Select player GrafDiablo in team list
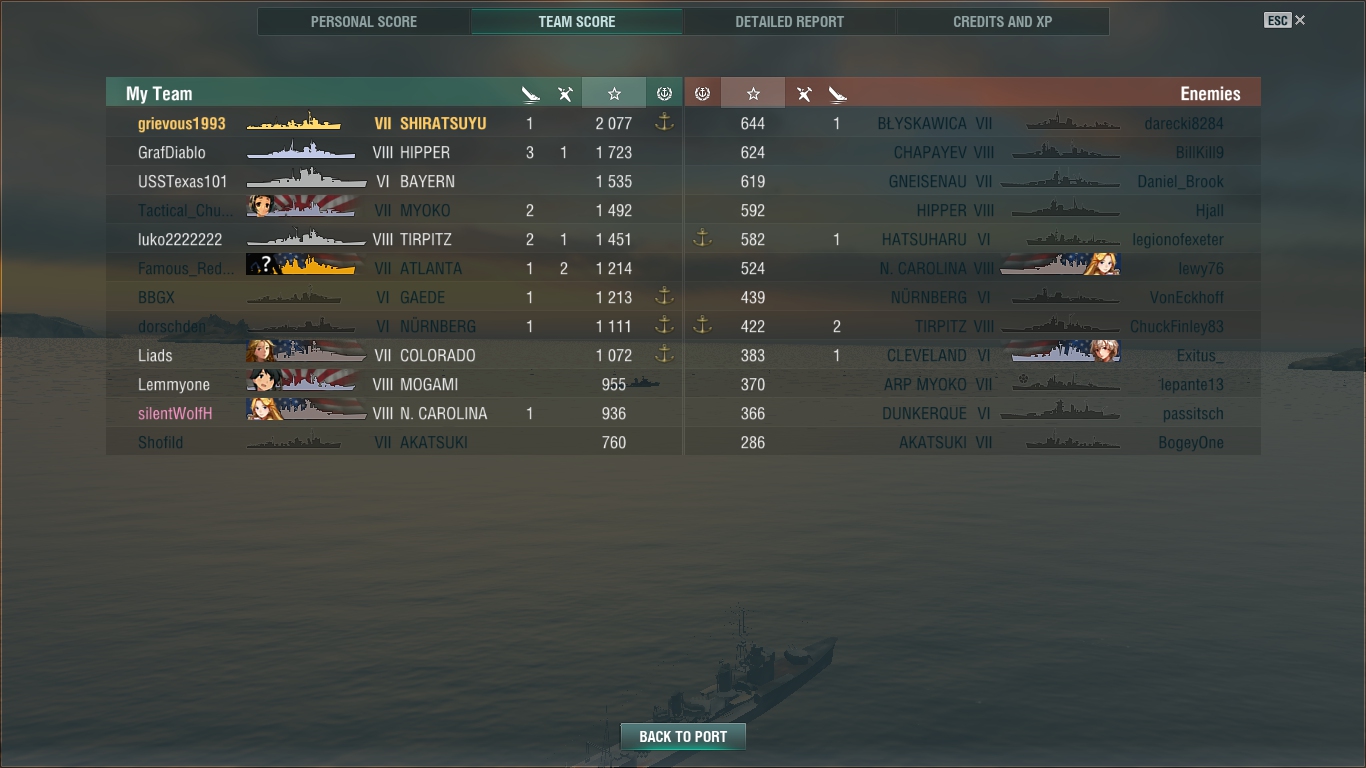The height and width of the screenshot is (768, 1366). (x=172, y=152)
